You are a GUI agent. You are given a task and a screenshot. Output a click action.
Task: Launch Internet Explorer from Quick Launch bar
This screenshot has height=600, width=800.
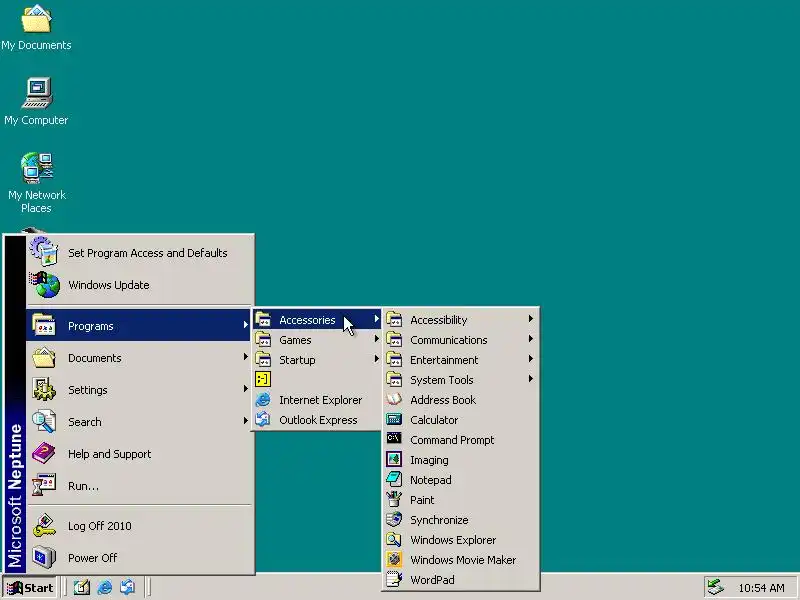point(105,587)
